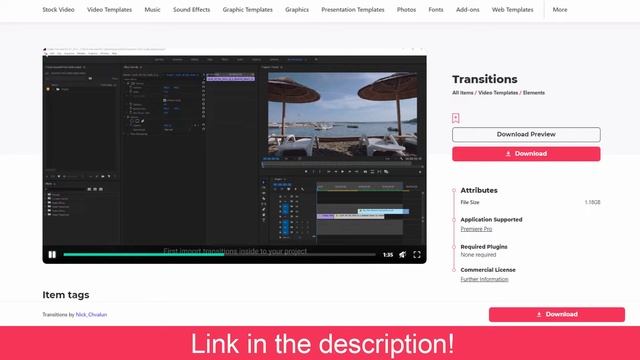
Task: Open the Fonts category
Action: [x=436, y=9]
